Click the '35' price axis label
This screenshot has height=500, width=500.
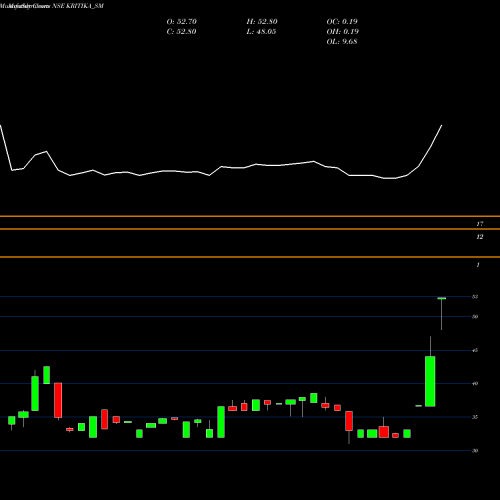pyautogui.click(x=475, y=417)
